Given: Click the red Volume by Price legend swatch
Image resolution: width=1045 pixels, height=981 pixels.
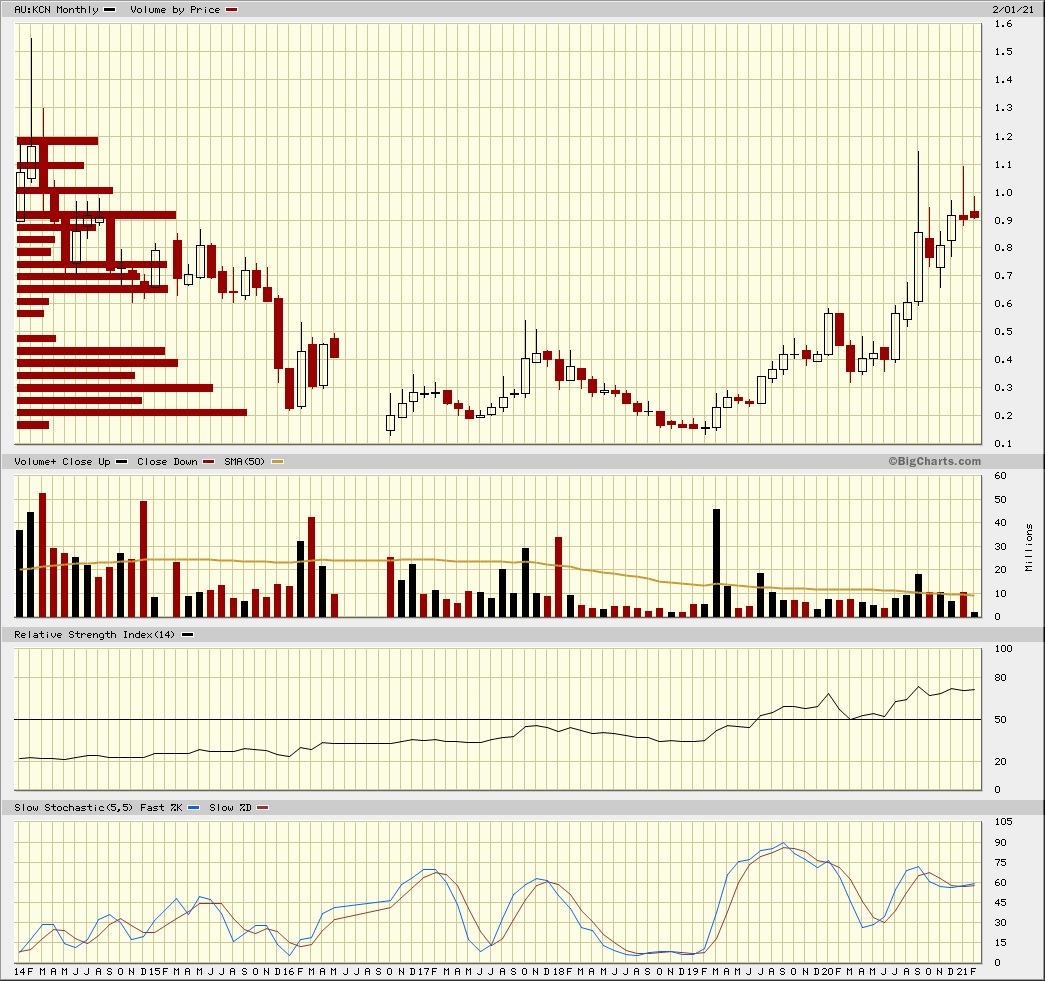Looking at the screenshot, I should (x=232, y=10).
